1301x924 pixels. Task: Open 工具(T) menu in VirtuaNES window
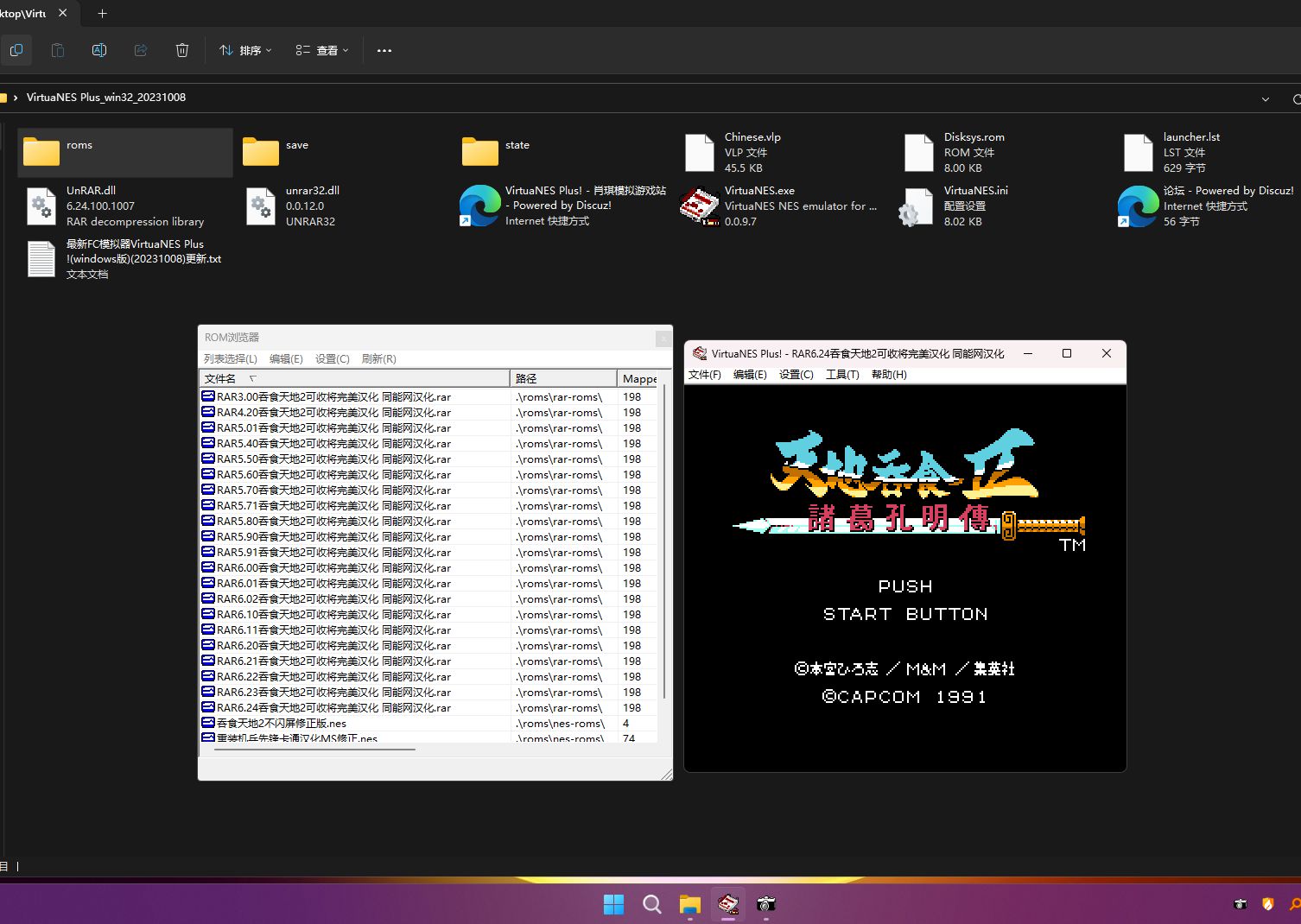click(842, 375)
